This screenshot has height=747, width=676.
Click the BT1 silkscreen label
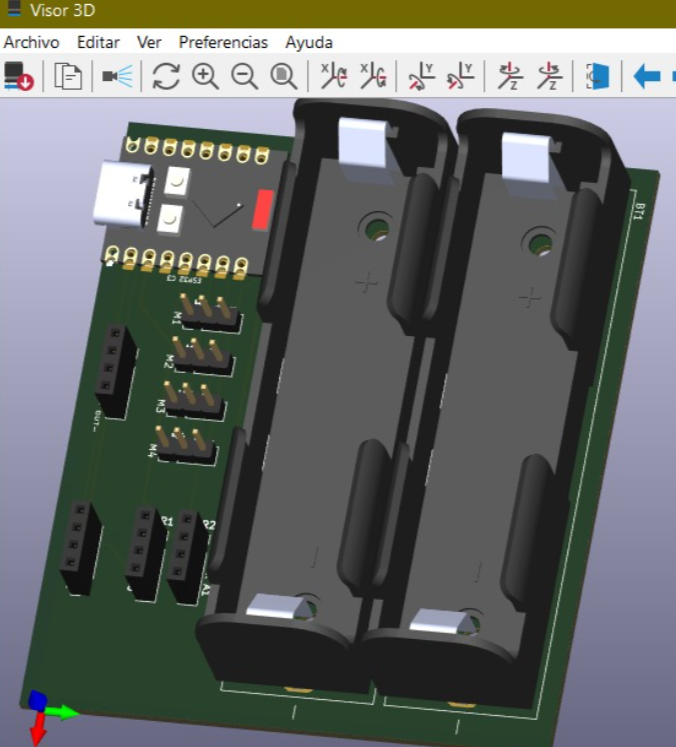[640, 212]
